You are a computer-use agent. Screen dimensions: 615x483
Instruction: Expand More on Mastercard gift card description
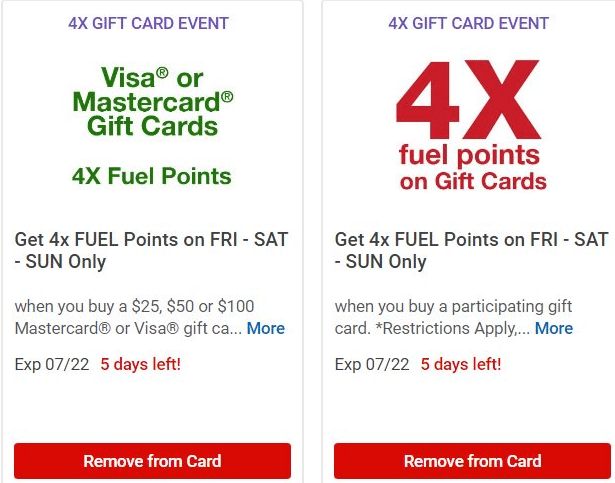(266, 328)
